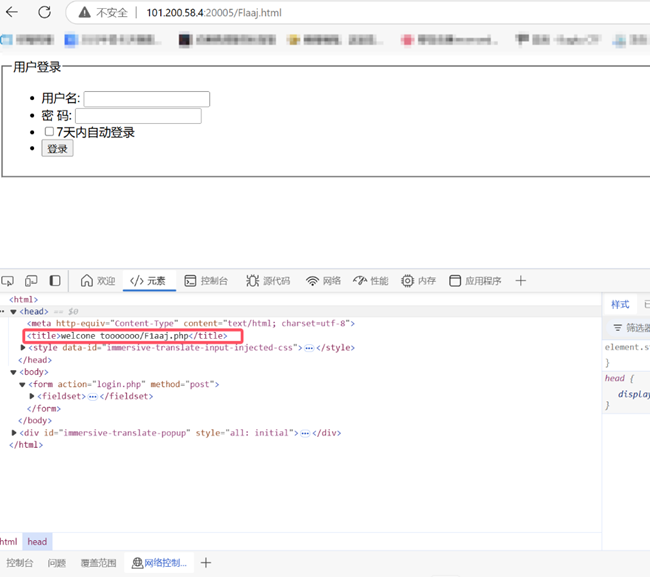This screenshot has height=577, width=650.
Task: Toggle device emulation icon in DevTools
Action: tap(31, 281)
